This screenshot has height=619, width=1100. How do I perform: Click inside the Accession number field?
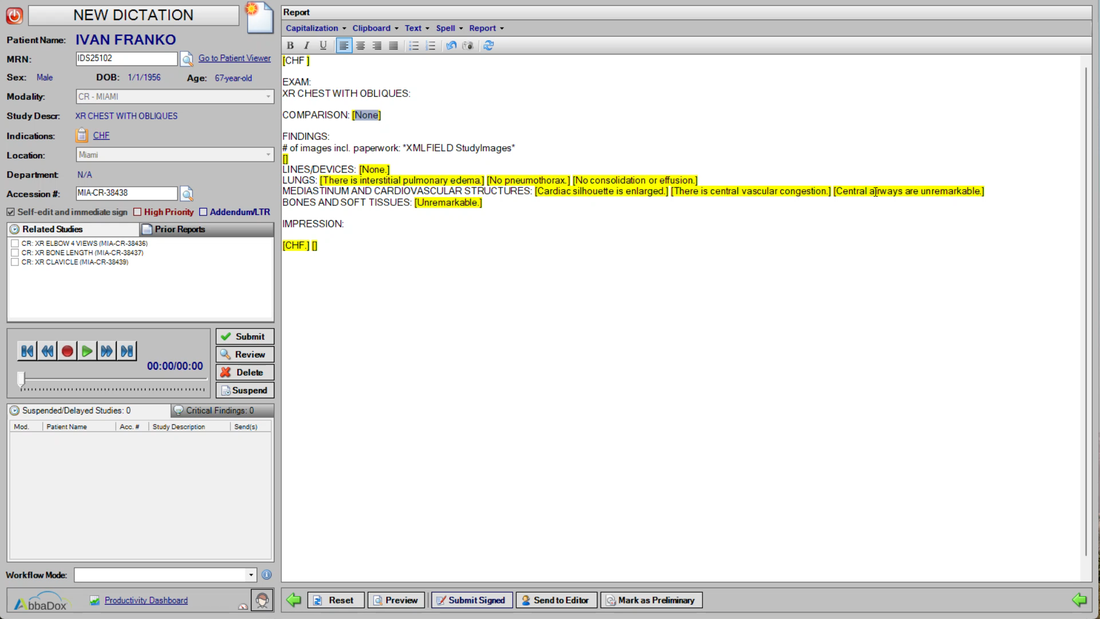coord(126,193)
